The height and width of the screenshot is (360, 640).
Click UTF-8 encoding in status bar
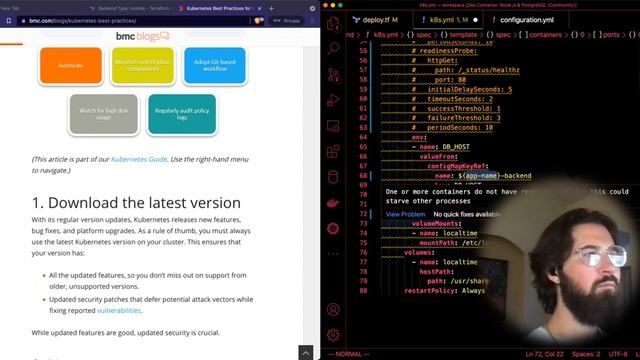click(618, 354)
